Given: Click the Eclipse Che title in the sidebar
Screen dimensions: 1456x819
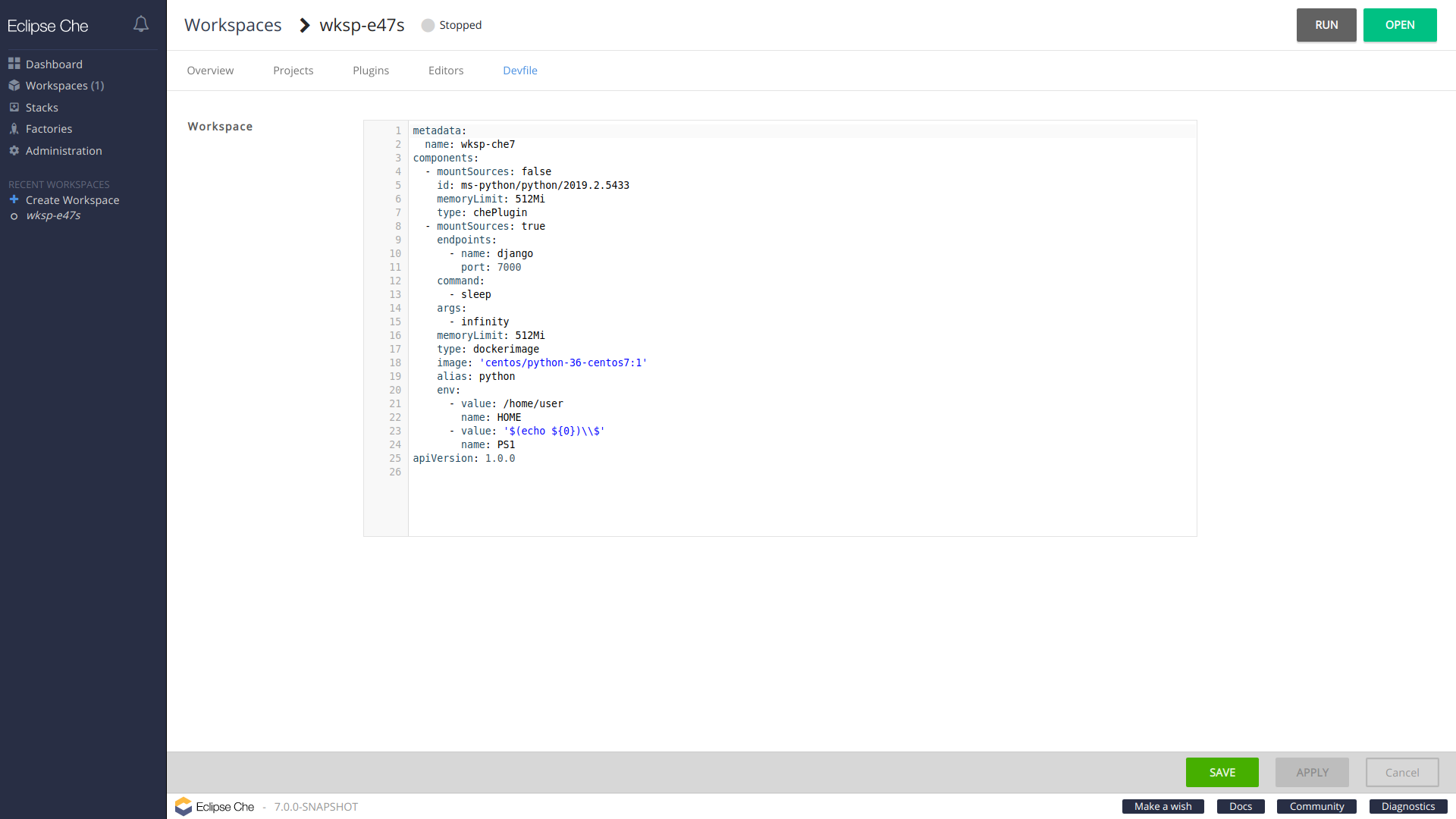Looking at the screenshot, I should [48, 26].
